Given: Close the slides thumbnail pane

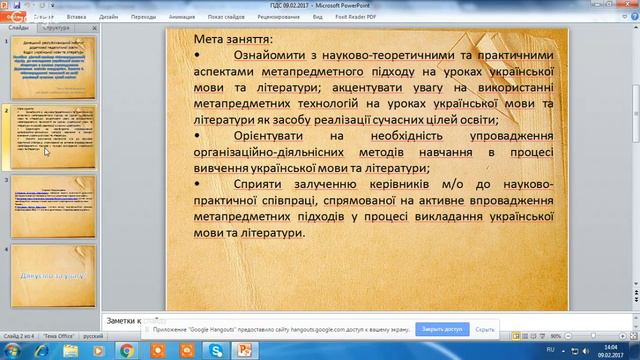Looking at the screenshot, I should [94, 28].
